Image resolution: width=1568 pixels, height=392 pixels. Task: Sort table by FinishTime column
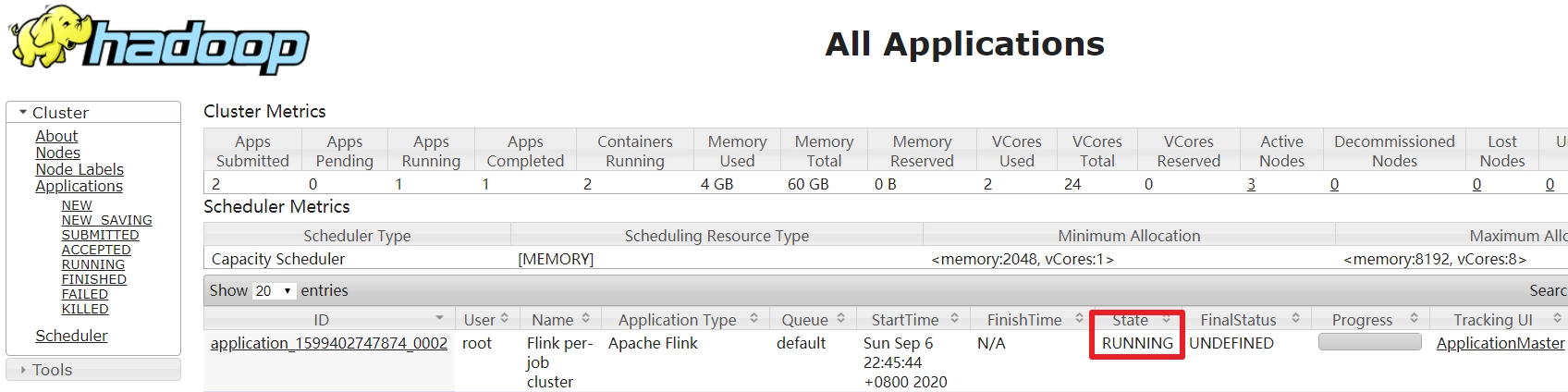click(1031, 319)
